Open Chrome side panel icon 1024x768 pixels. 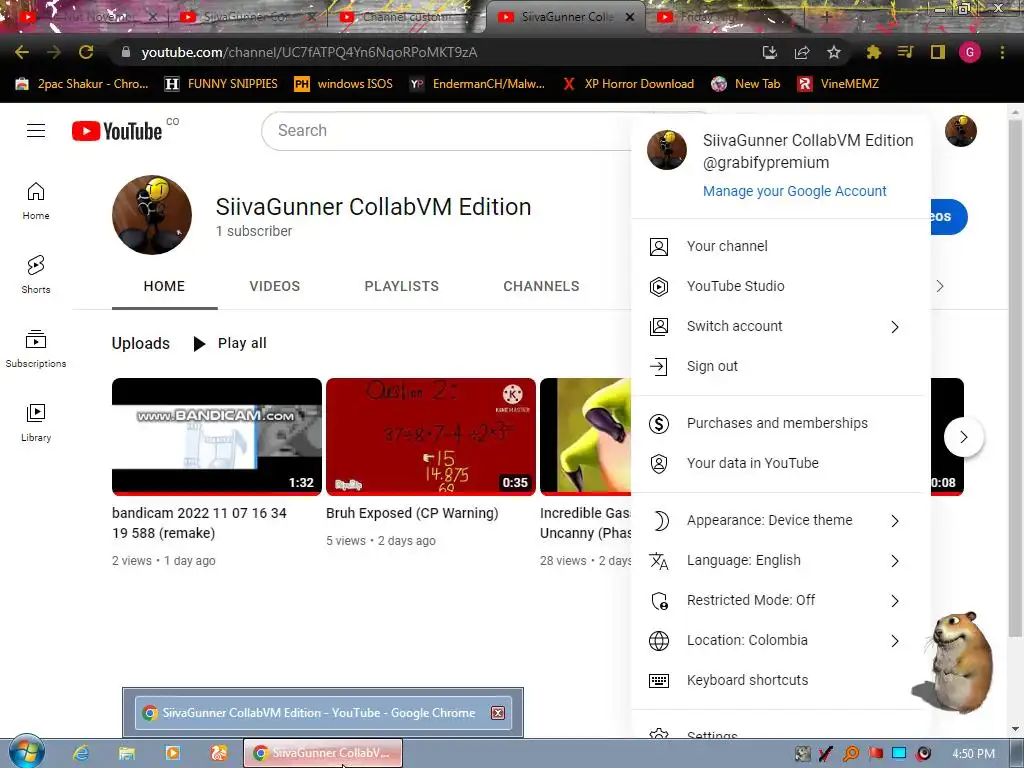[938, 52]
